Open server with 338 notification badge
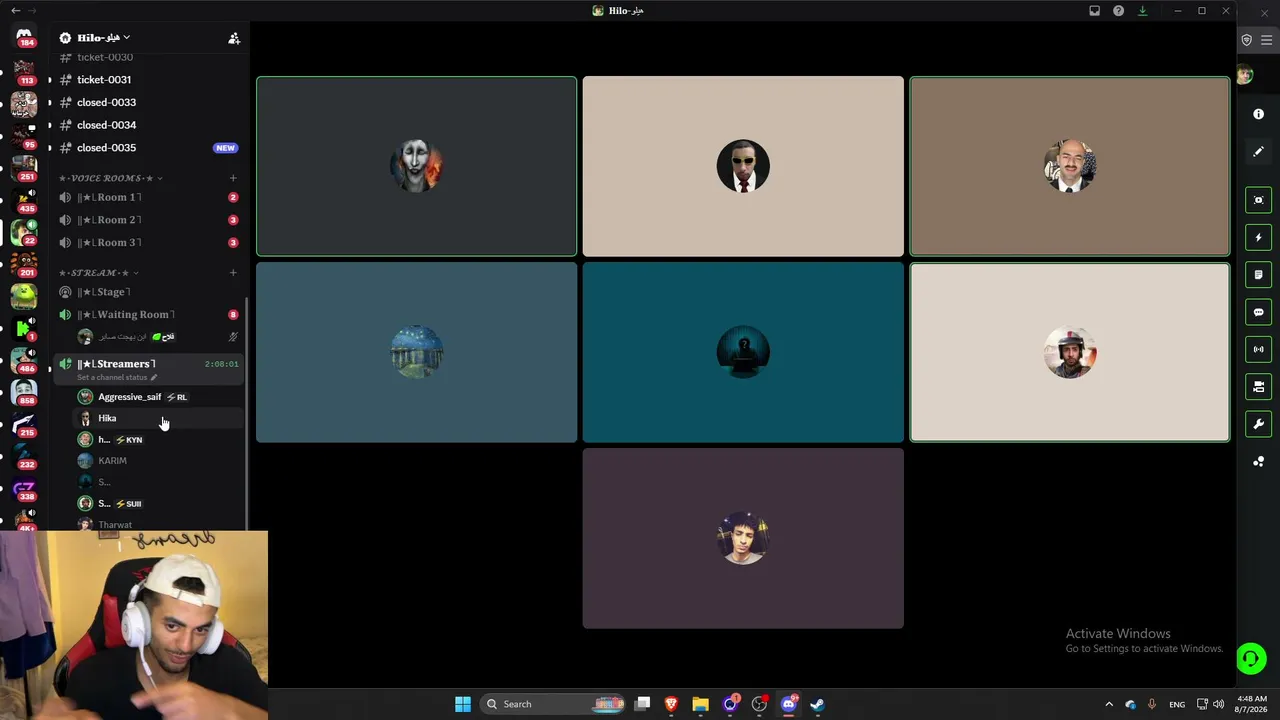 coord(24,488)
